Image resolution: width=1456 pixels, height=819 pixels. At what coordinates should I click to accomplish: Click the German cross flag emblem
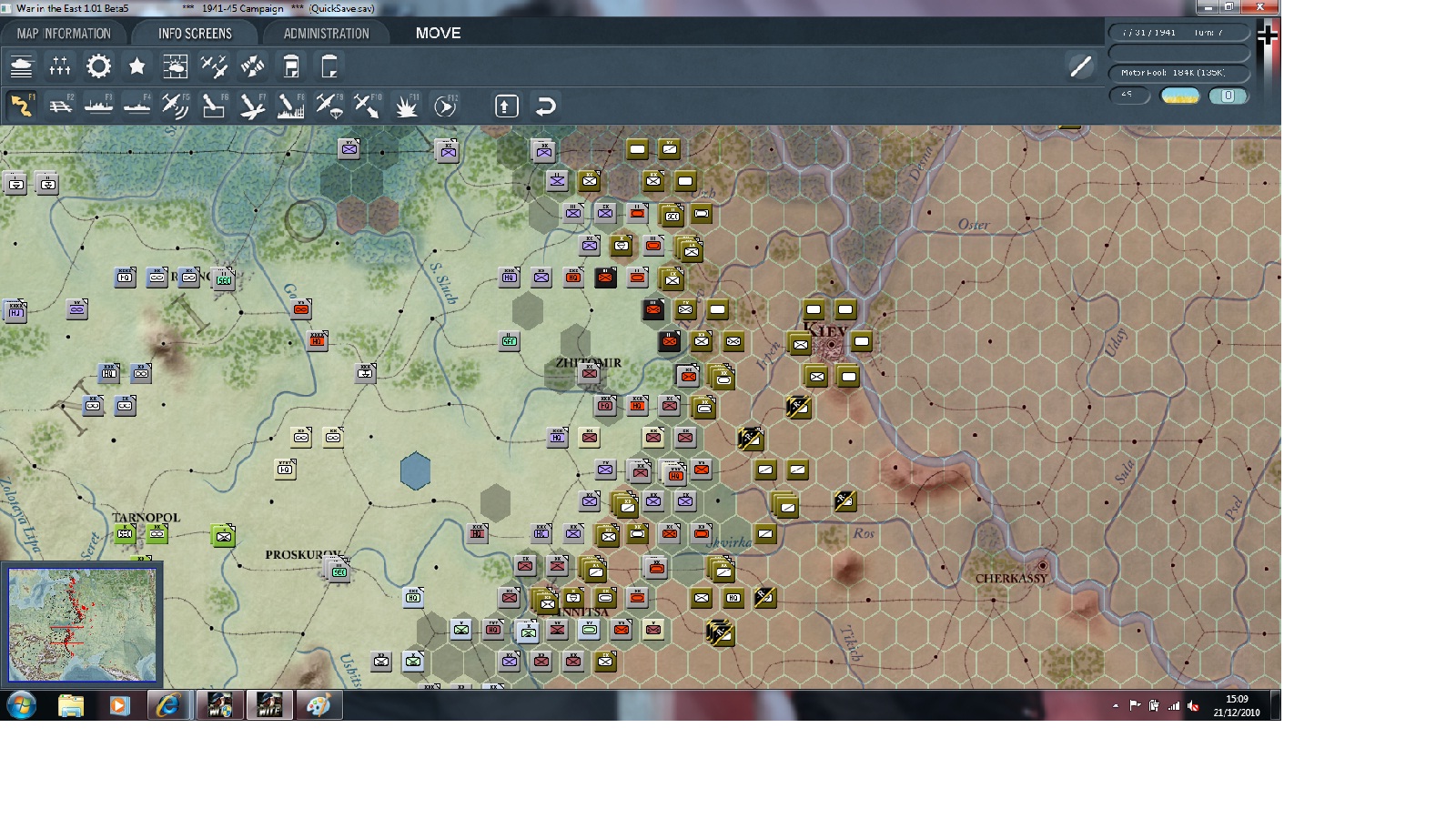[x=1268, y=35]
